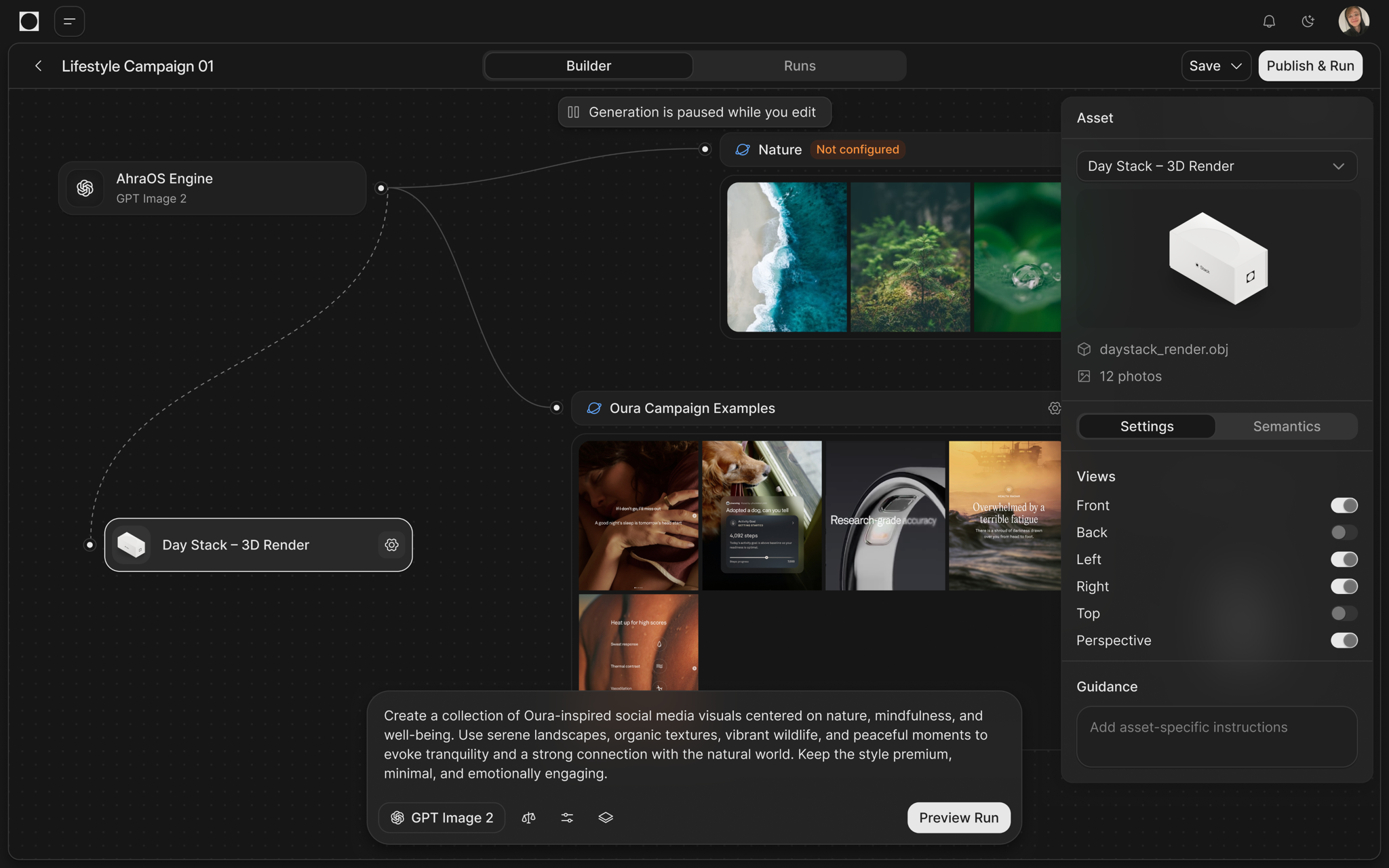Click the Preview Run button
This screenshot has height=868, width=1389.
[x=958, y=818]
